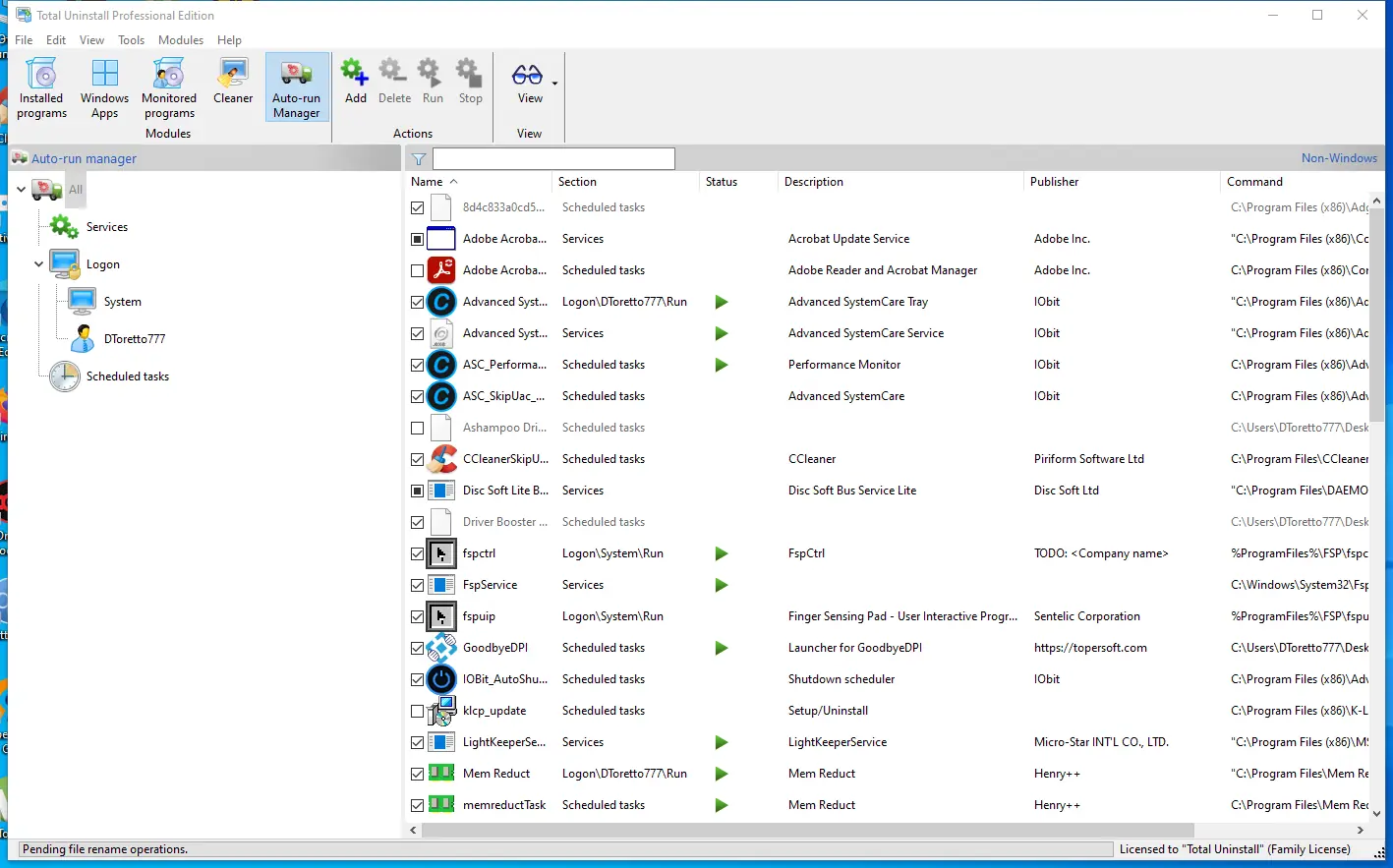
Task: Enable the Ashampoo Driver checkbox
Action: click(x=418, y=428)
